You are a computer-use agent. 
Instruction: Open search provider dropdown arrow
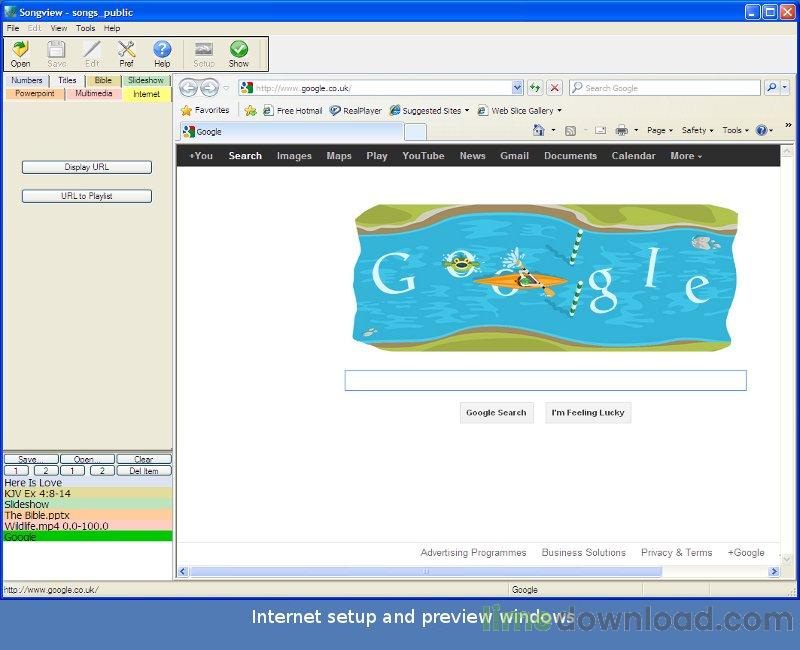[785, 88]
